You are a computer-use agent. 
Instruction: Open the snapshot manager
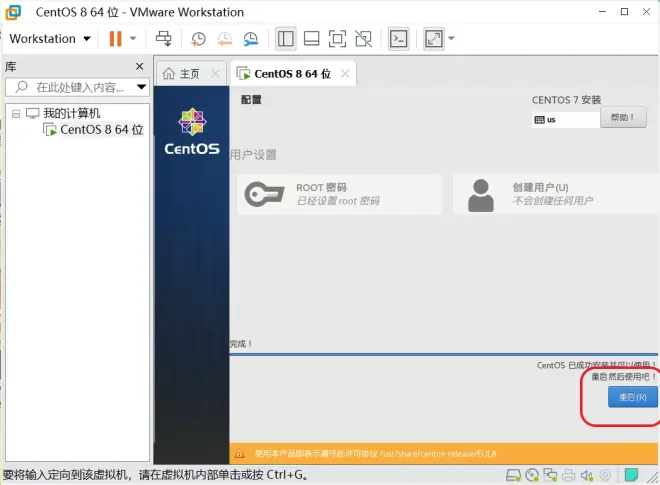click(x=250, y=39)
